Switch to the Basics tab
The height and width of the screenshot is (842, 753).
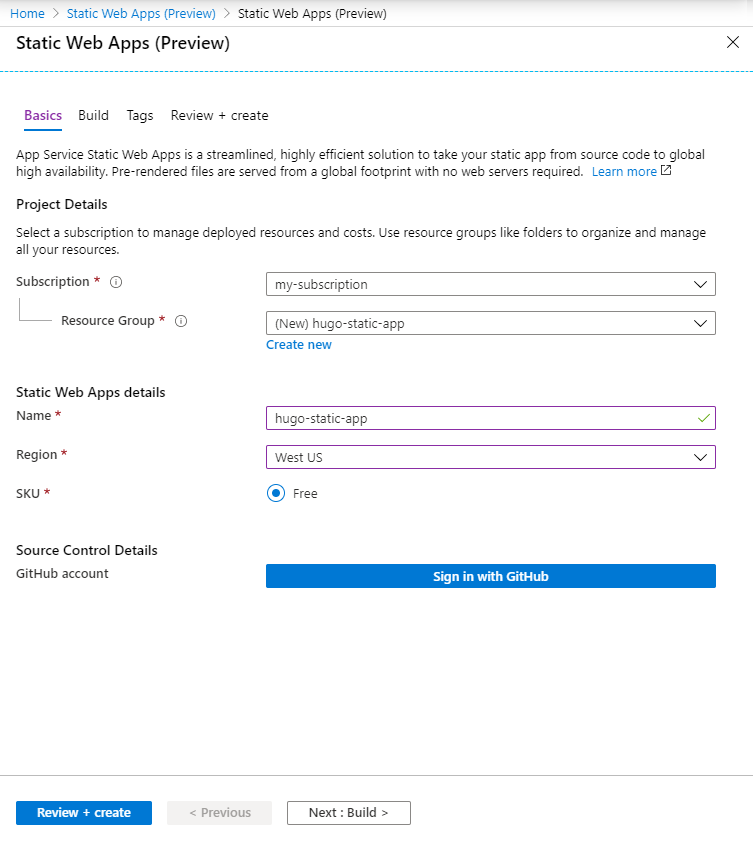click(x=43, y=115)
